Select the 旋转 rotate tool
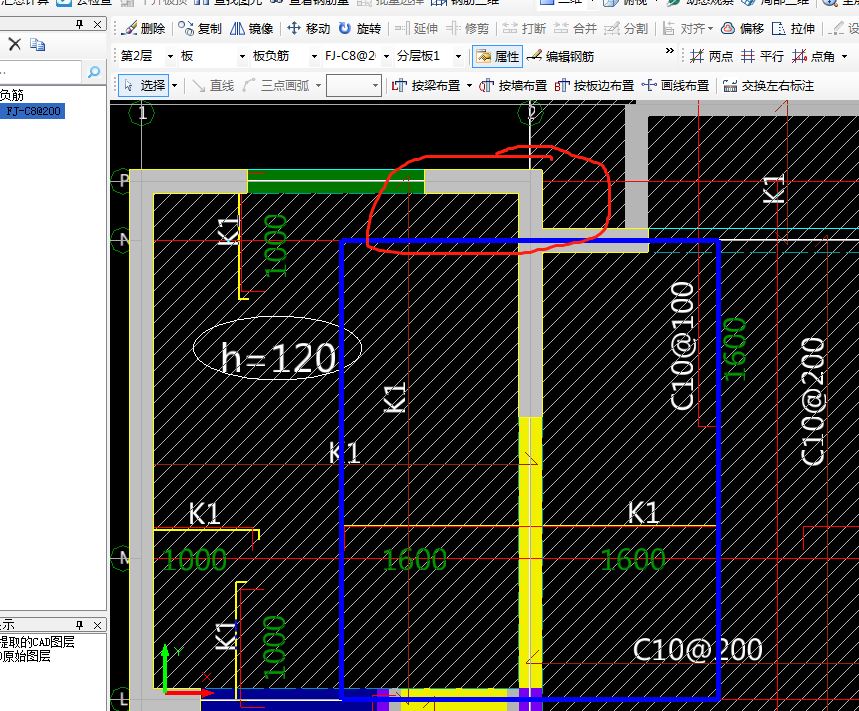Screen dimensions: 859x711 coord(360,28)
